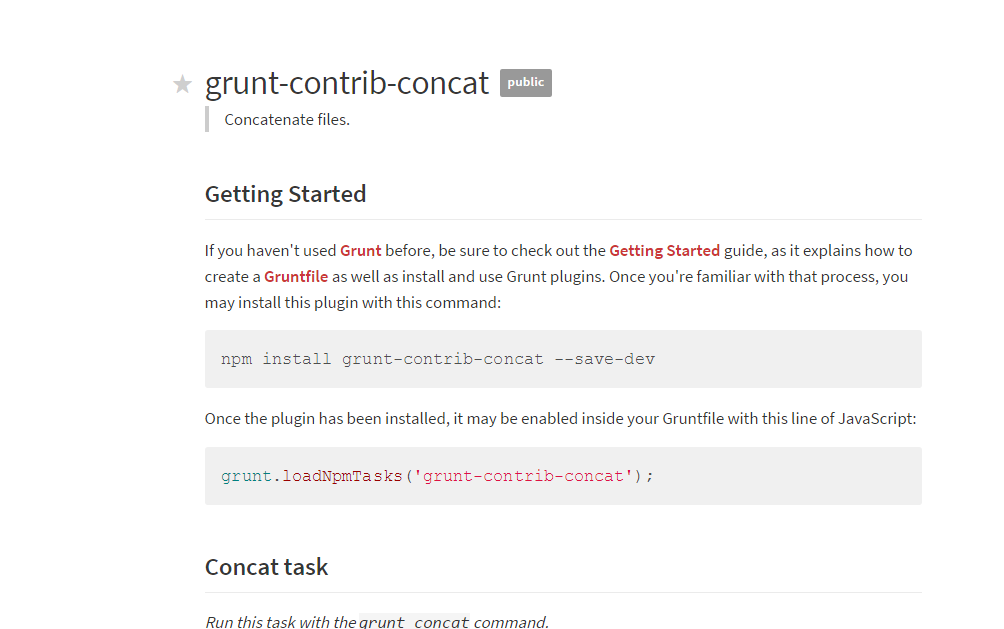Open the red Grunt link
Screen dimensions: 1004x629
point(360,251)
